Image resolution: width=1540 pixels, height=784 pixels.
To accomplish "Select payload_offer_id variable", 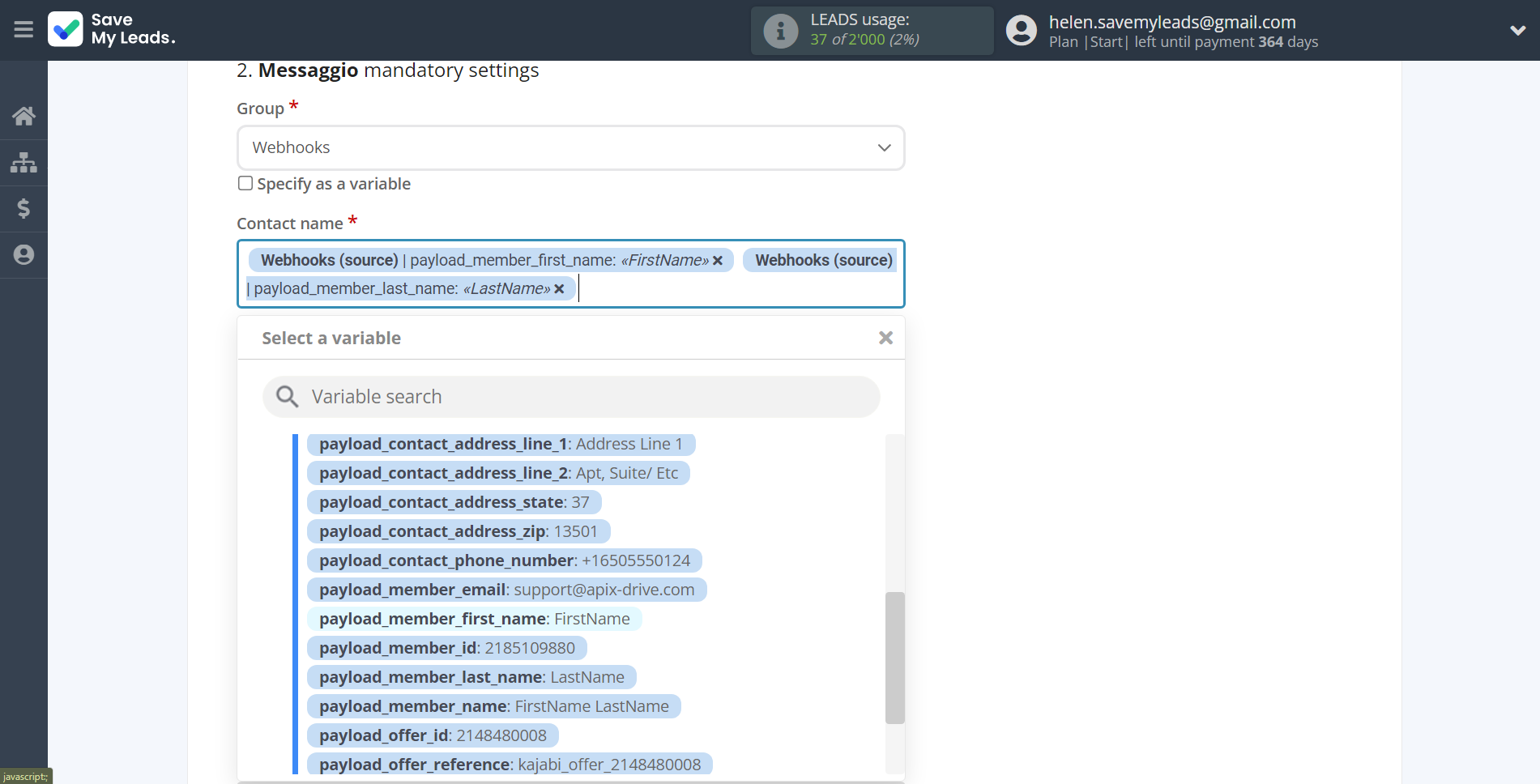I will click(433, 735).
